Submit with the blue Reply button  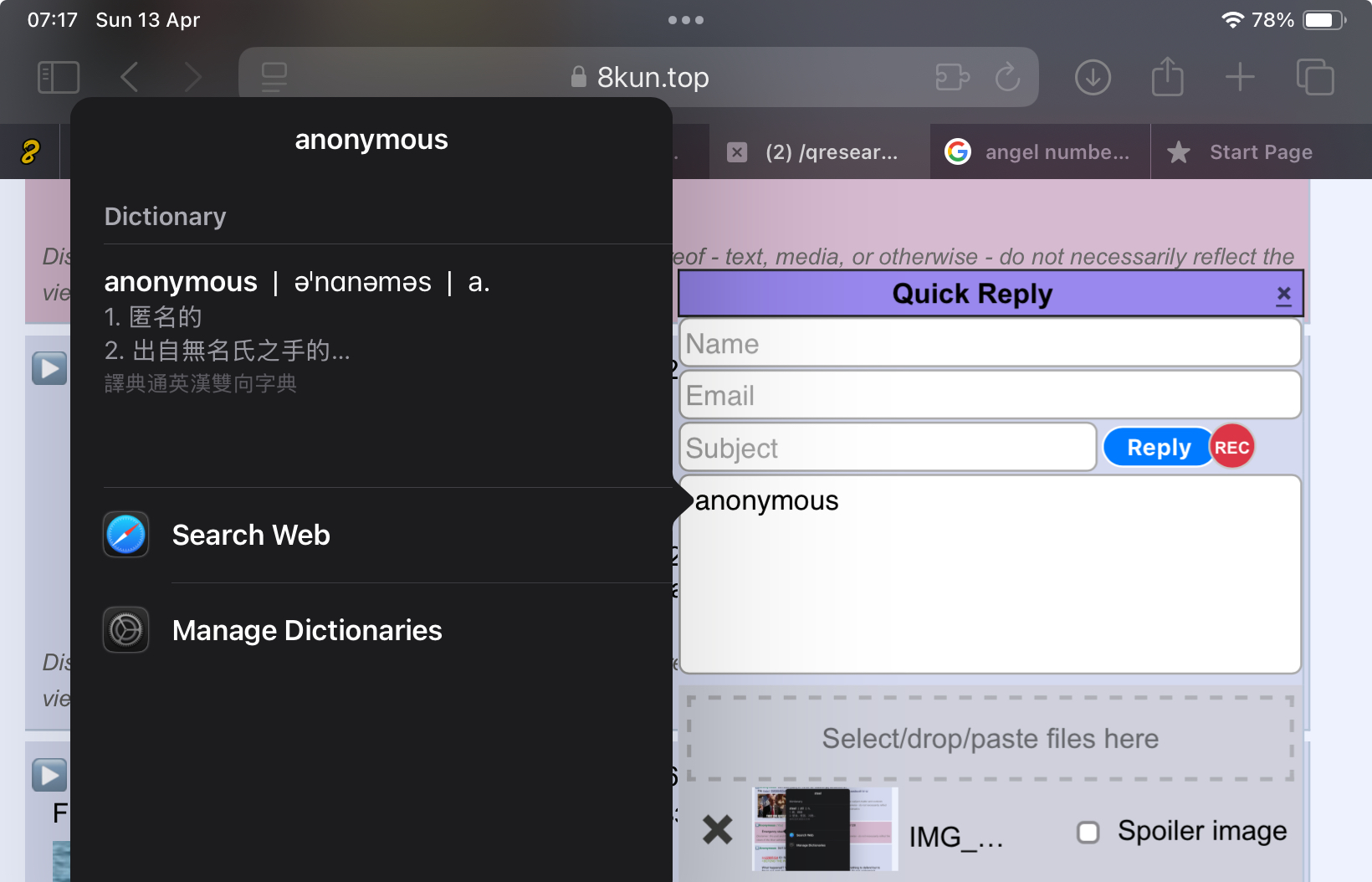[x=1159, y=448]
